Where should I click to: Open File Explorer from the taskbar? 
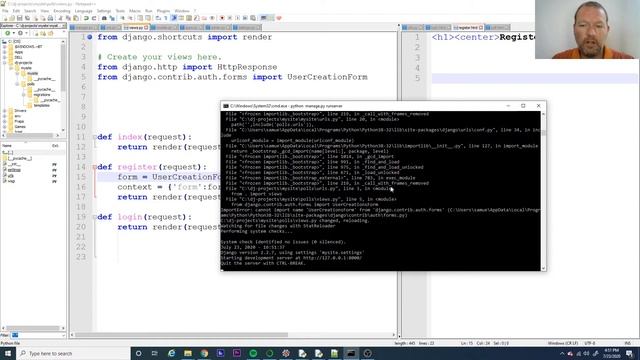[188, 353]
